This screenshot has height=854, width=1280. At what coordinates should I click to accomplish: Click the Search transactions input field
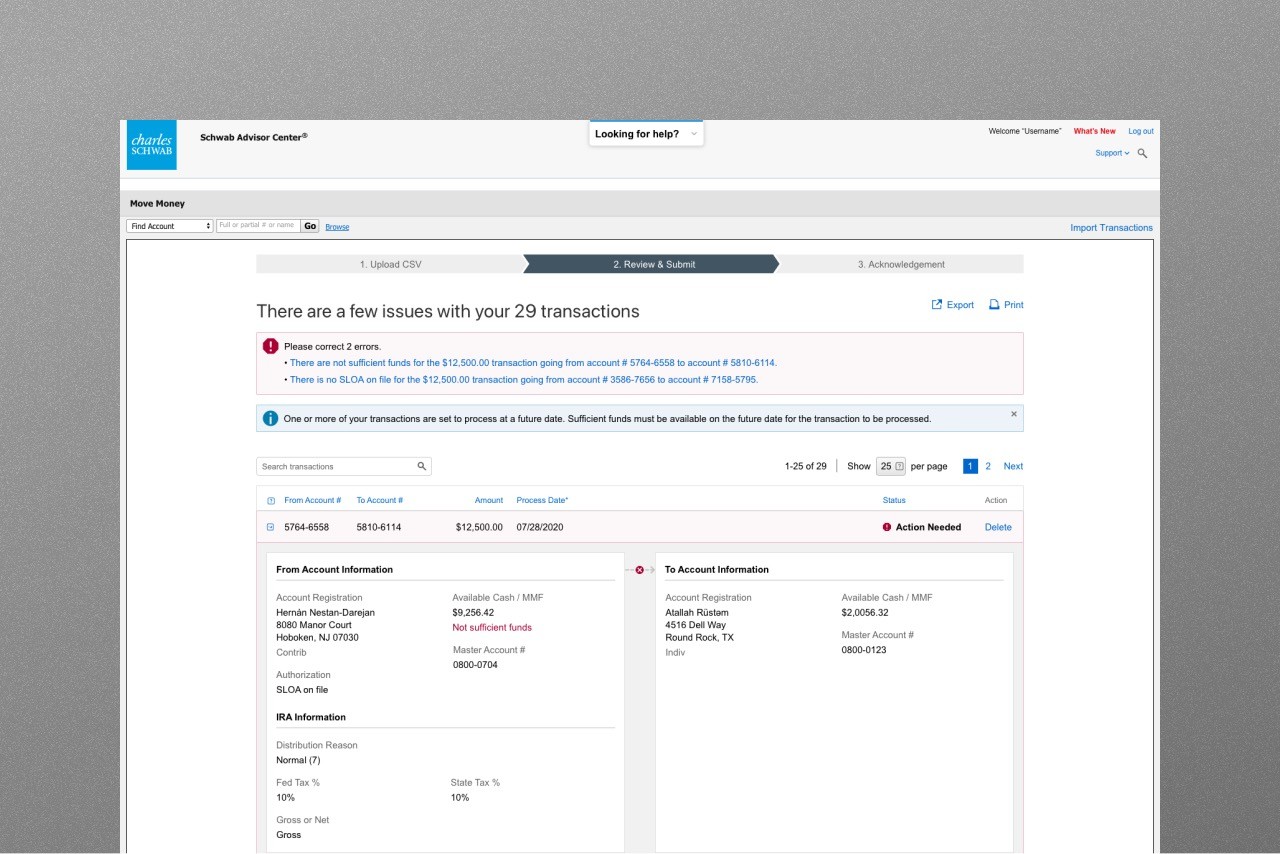click(335, 466)
